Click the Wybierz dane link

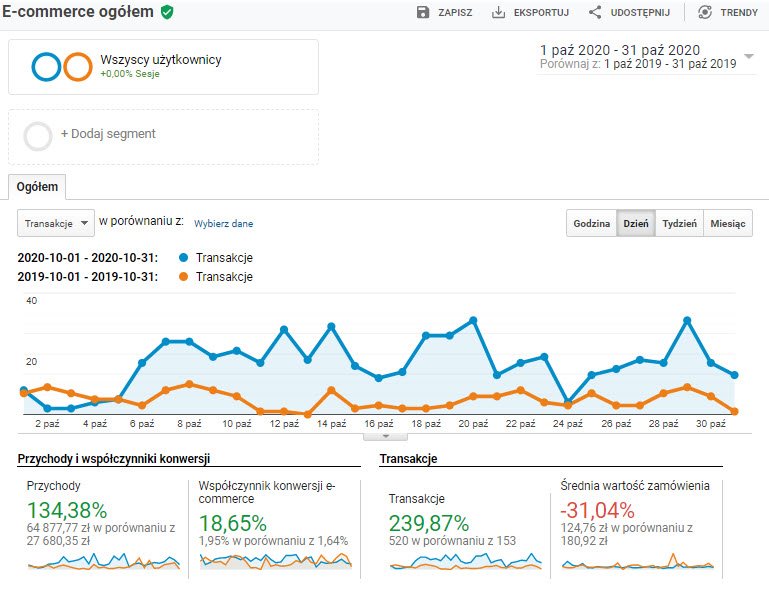(x=223, y=224)
